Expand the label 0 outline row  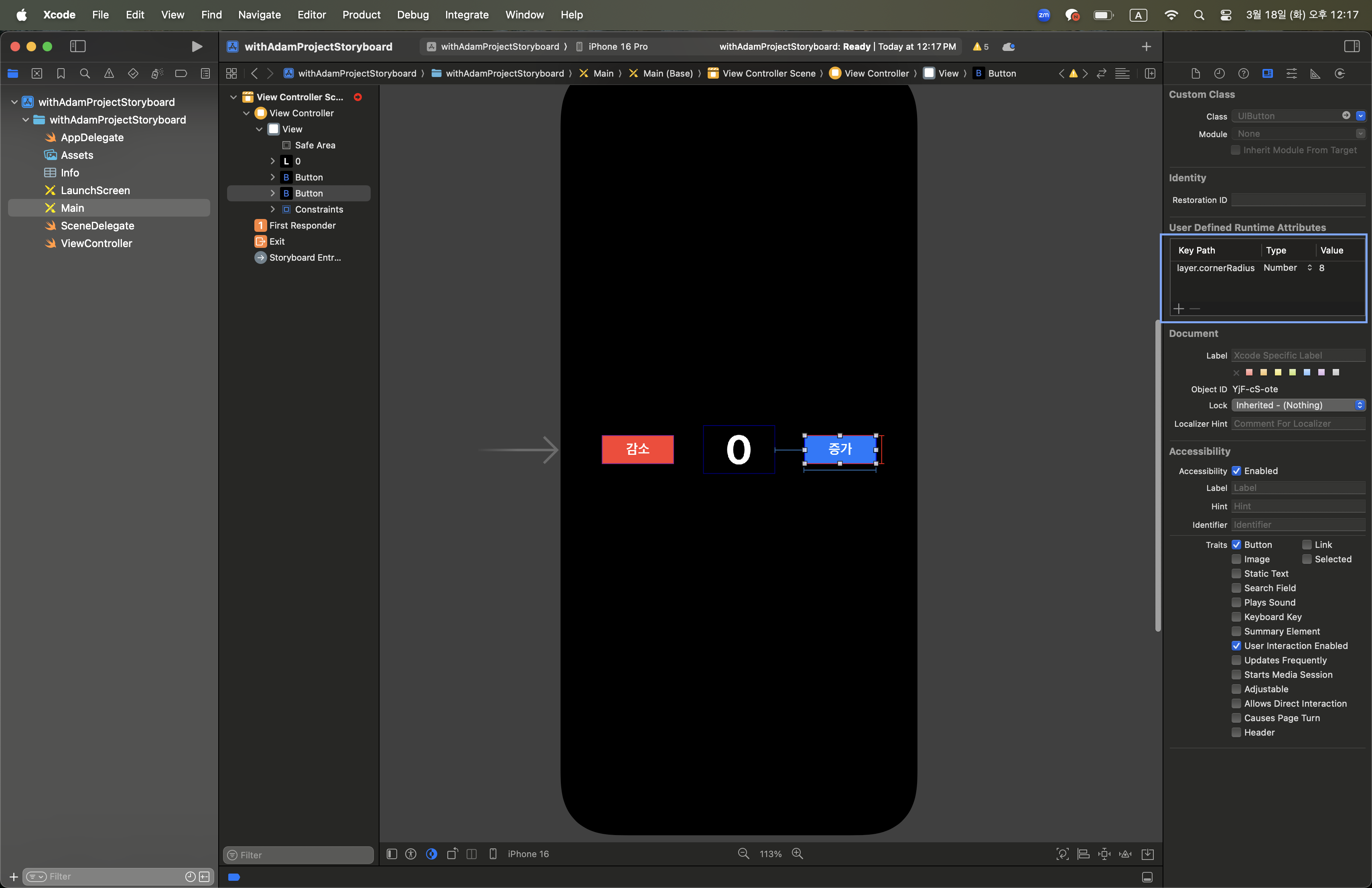click(x=273, y=161)
